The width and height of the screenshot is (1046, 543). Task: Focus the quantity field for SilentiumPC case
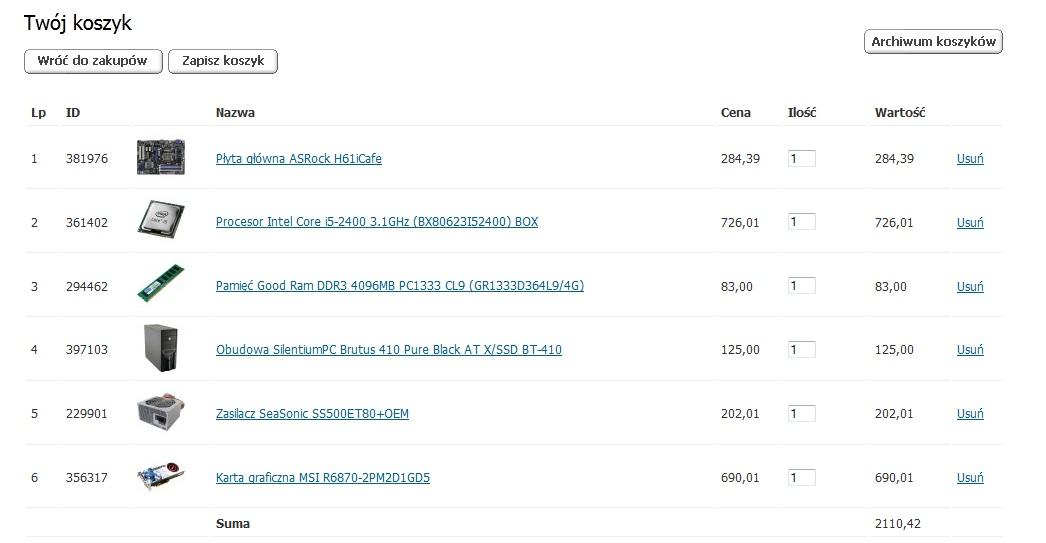point(801,350)
